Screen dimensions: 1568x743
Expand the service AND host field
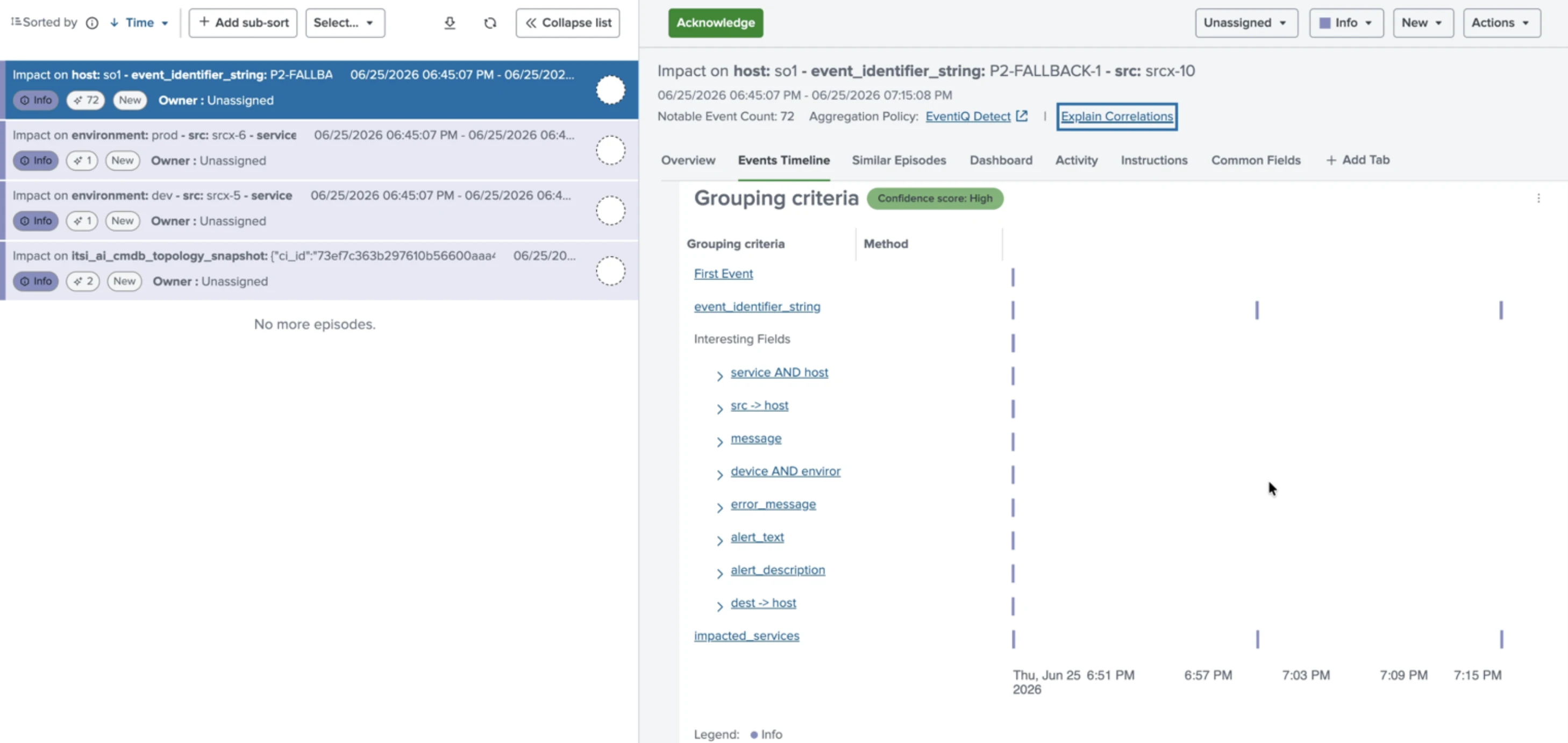click(x=719, y=376)
